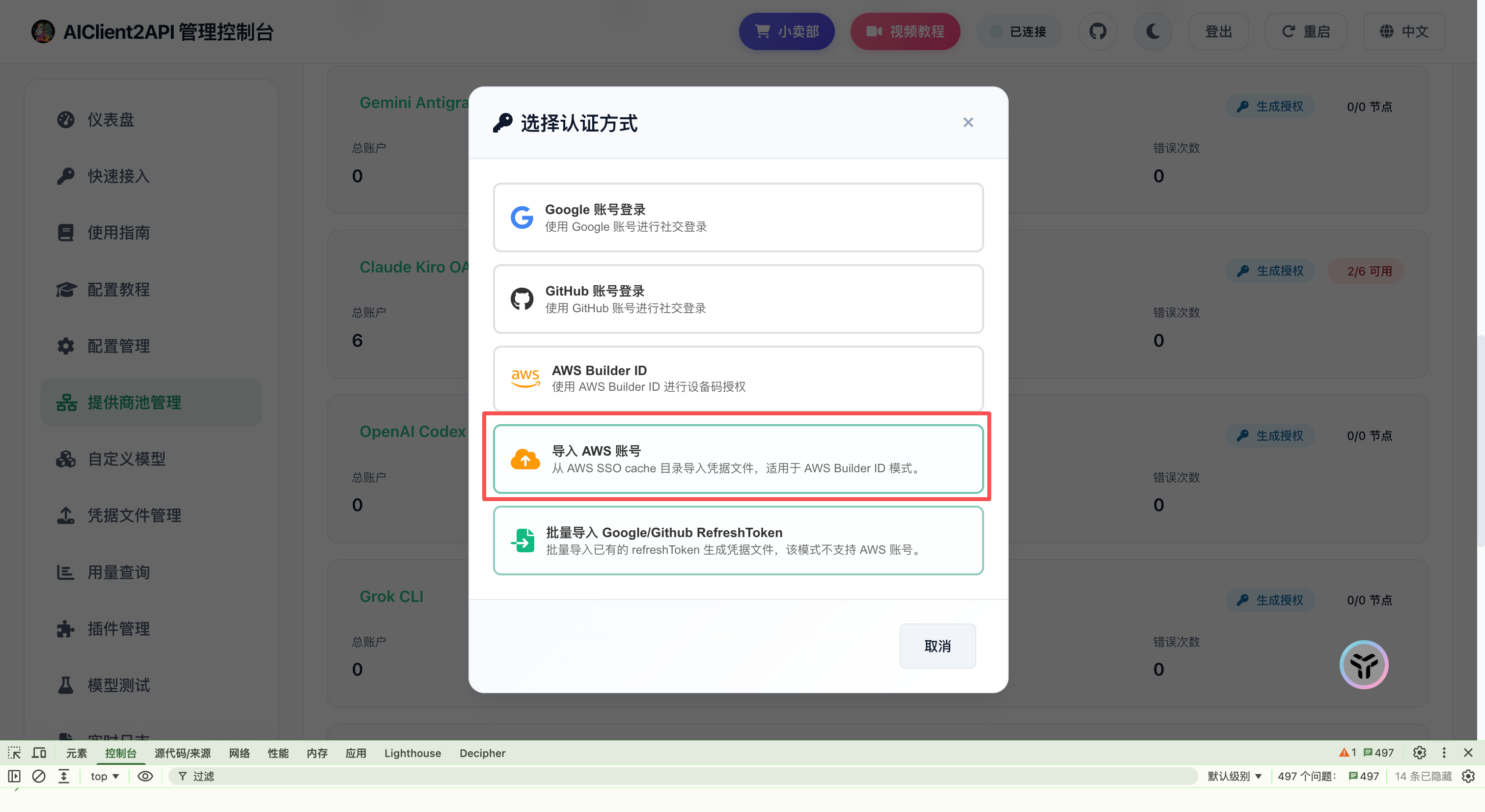Click the AIClient2API logo avatar
The height and width of the screenshot is (812, 1485).
43,31
